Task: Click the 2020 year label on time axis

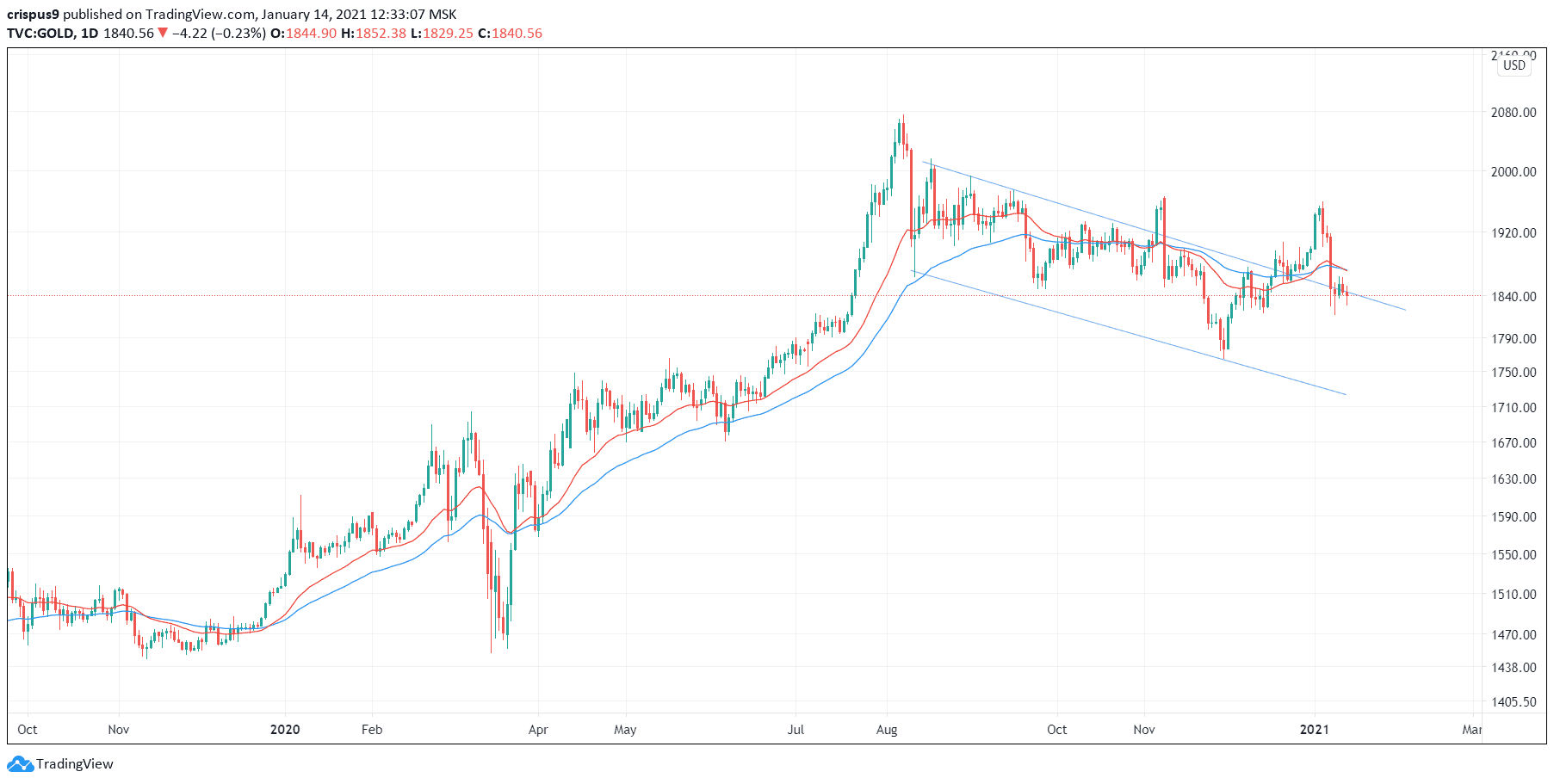Action: click(x=285, y=730)
